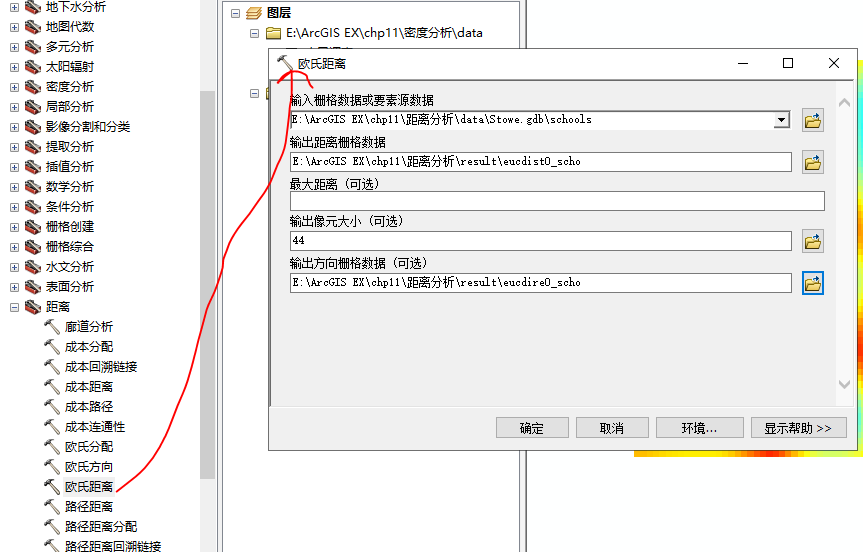Click the dialog scroll up arrow
The width and height of the screenshot is (863, 552).
844,102
